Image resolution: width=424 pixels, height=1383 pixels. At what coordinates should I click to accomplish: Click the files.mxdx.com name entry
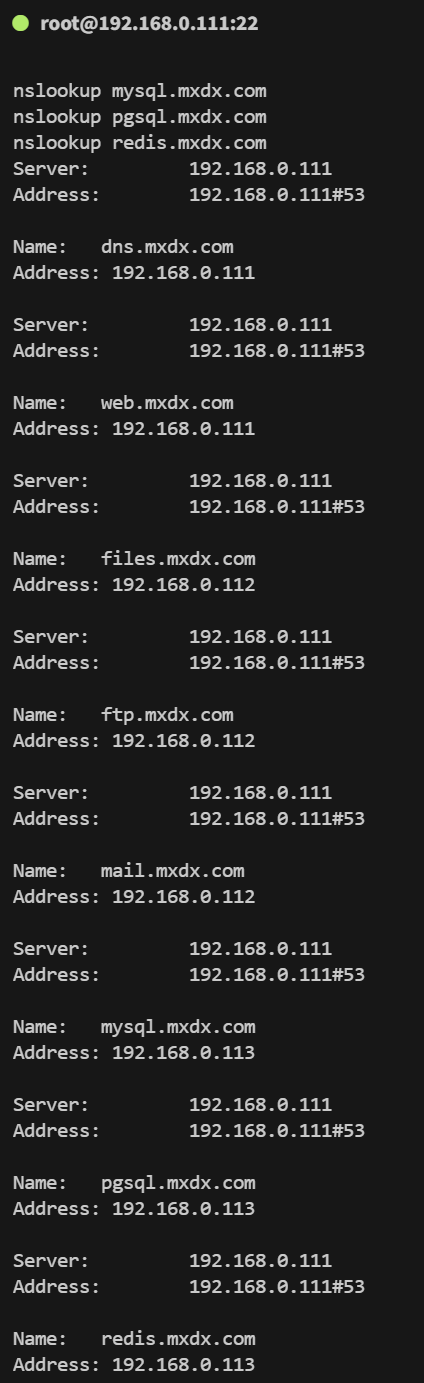(x=178, y=559)
